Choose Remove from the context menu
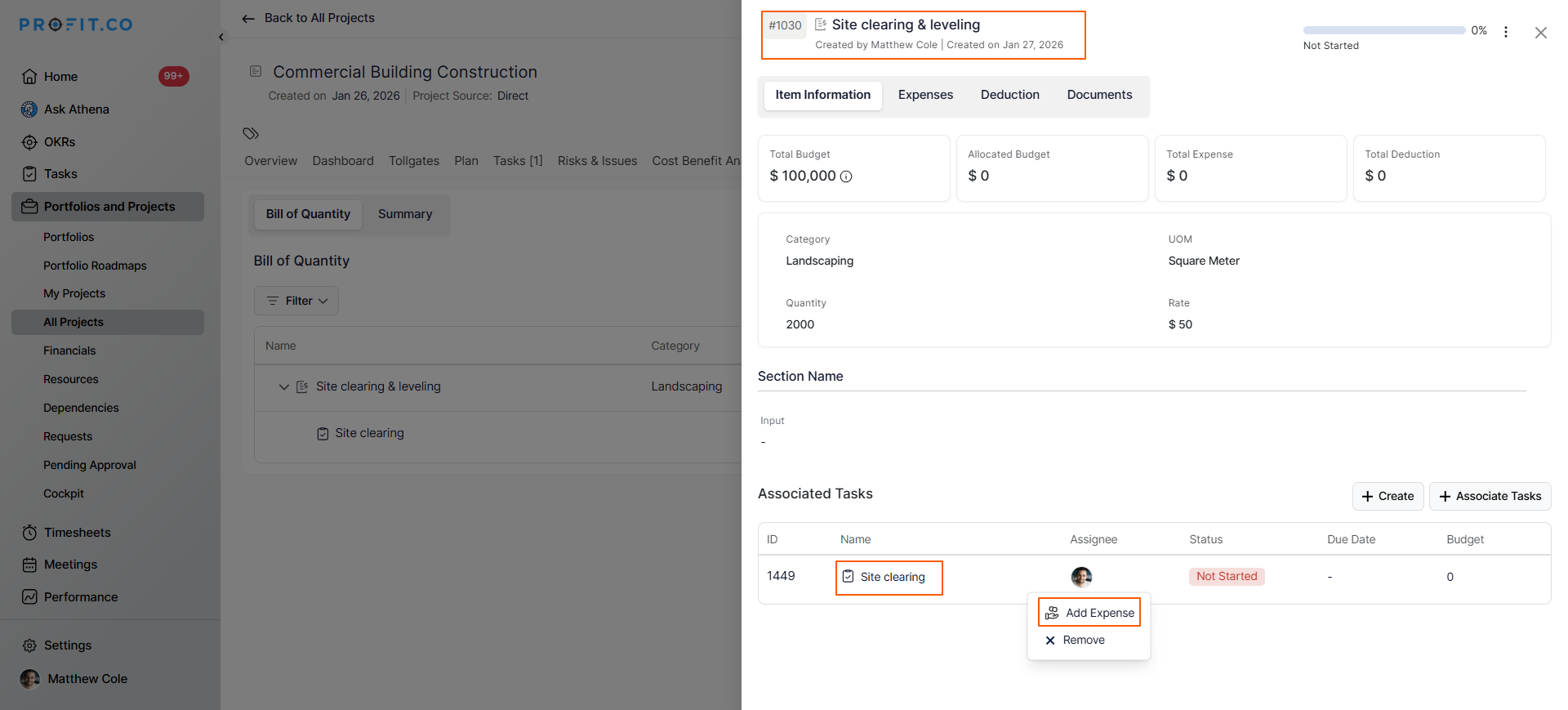 [1083, 641]
